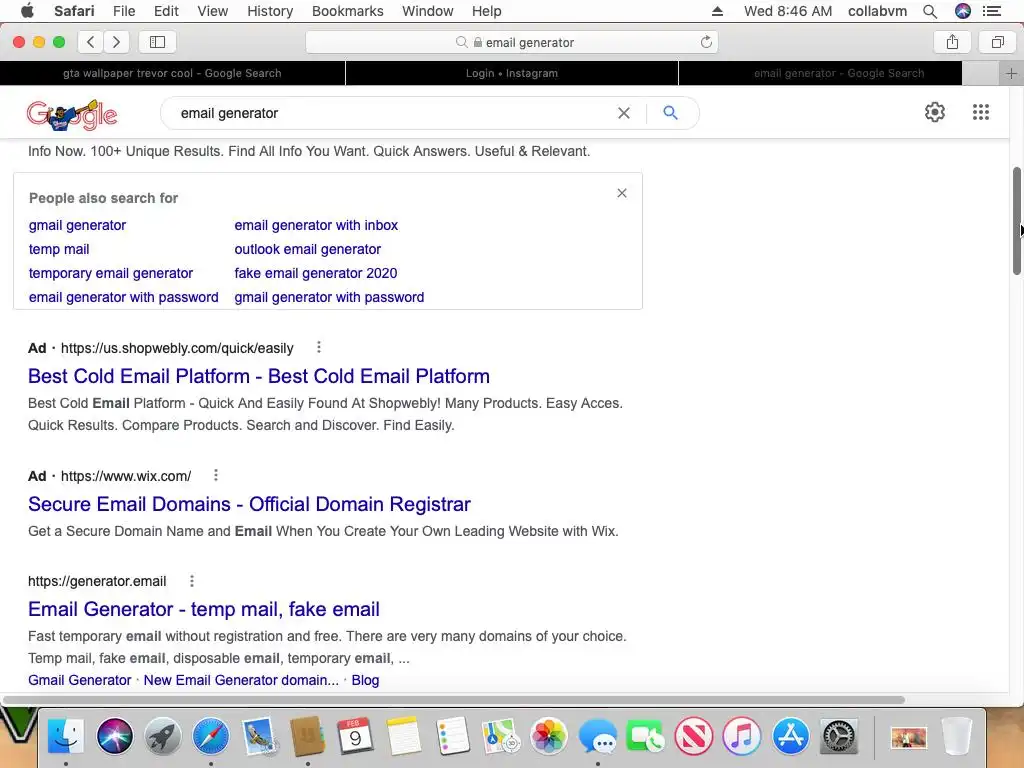Open the Window menu
The height and width of the screenshot is (768, 1024).
(427, 11)
